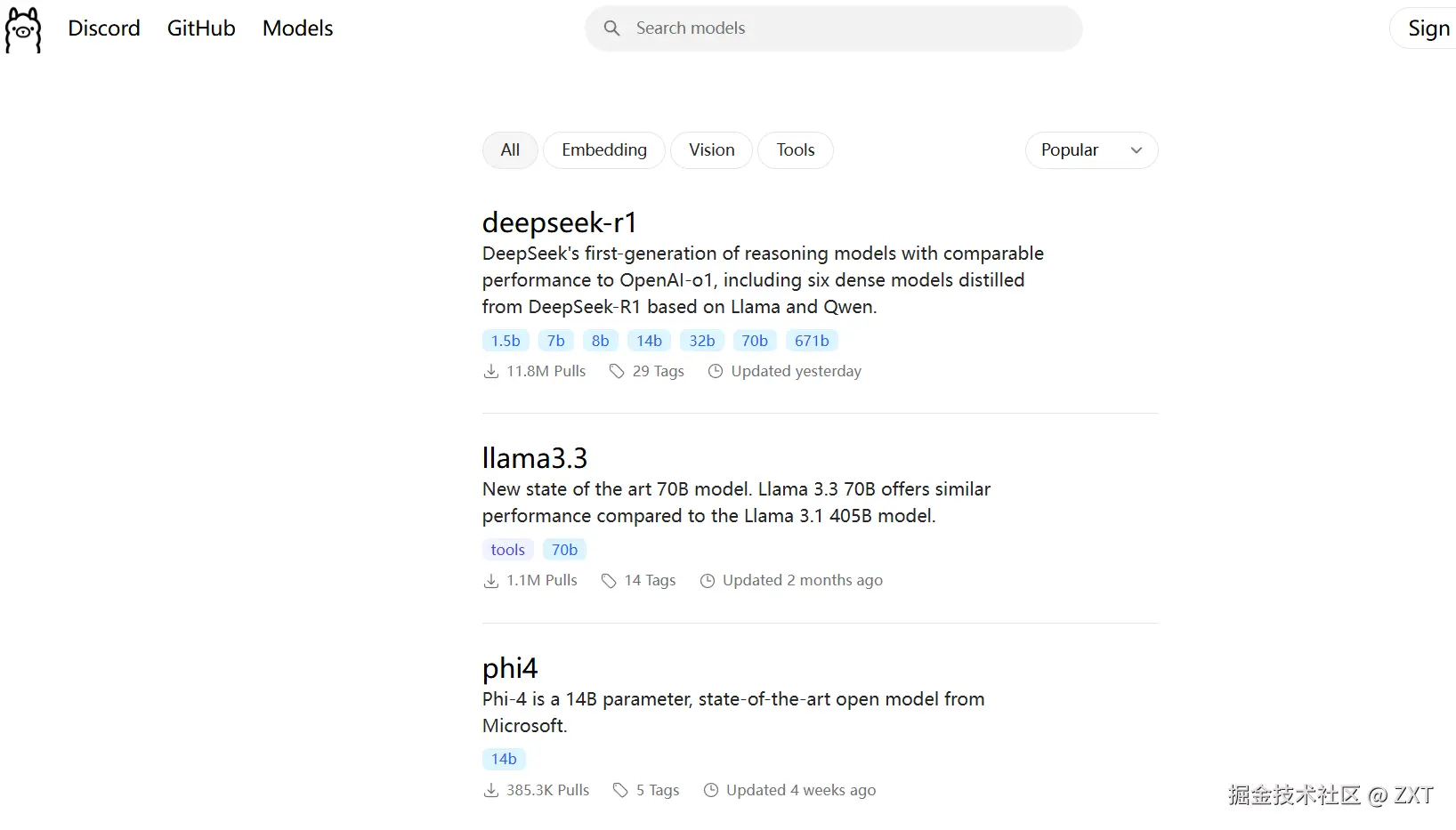Click the phi4 pulls download icon
This screenshot has height=830, width=1456.
point(490,790)
